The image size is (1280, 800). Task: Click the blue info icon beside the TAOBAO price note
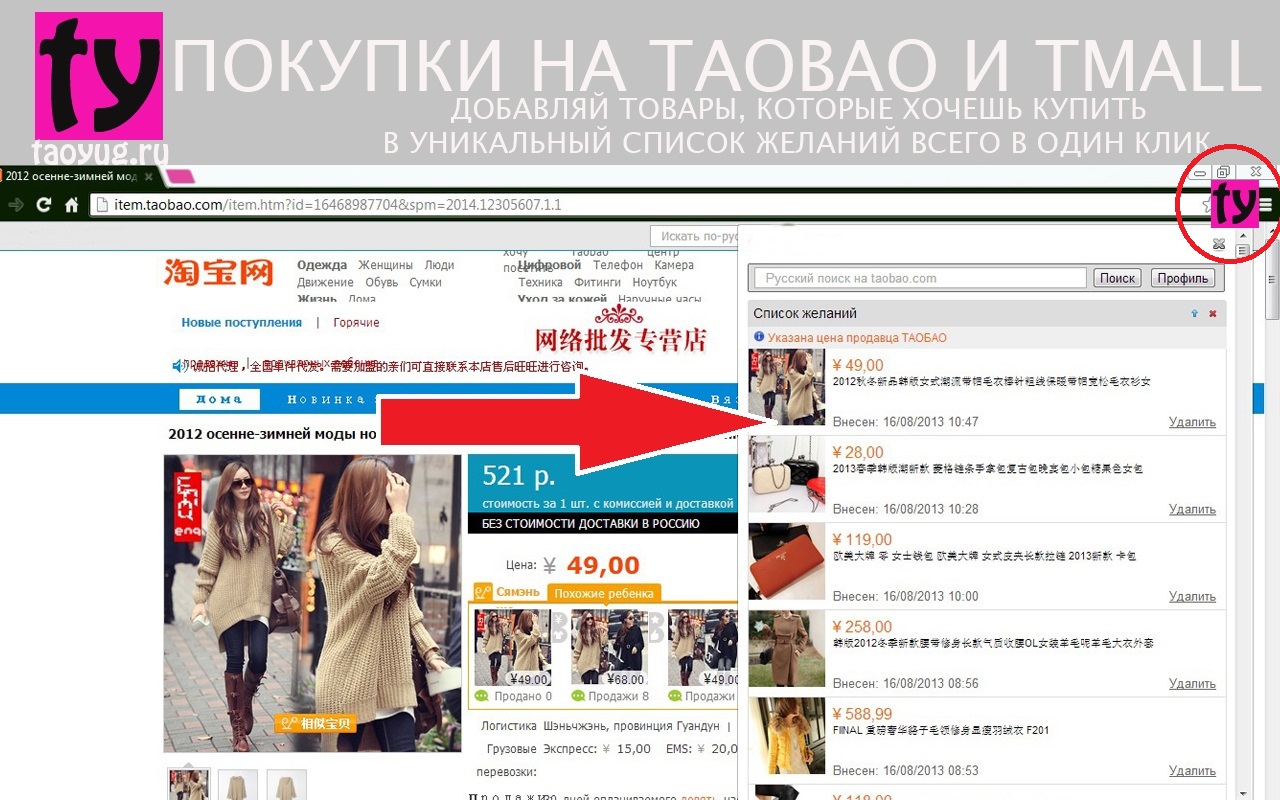point(759,338)
